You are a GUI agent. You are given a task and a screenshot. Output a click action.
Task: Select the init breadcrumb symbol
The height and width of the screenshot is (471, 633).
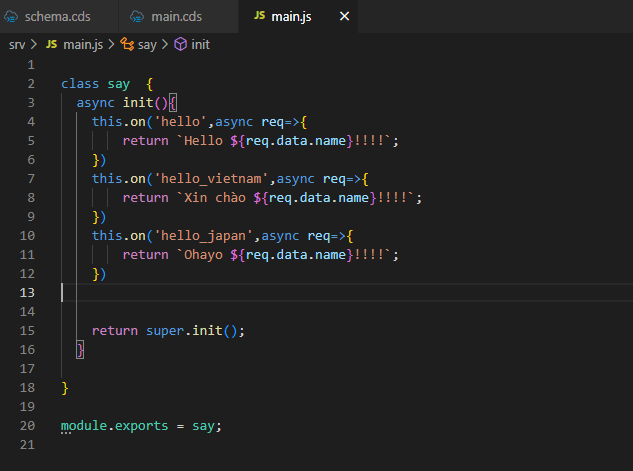pyautogui.click(x=200, y=44)
